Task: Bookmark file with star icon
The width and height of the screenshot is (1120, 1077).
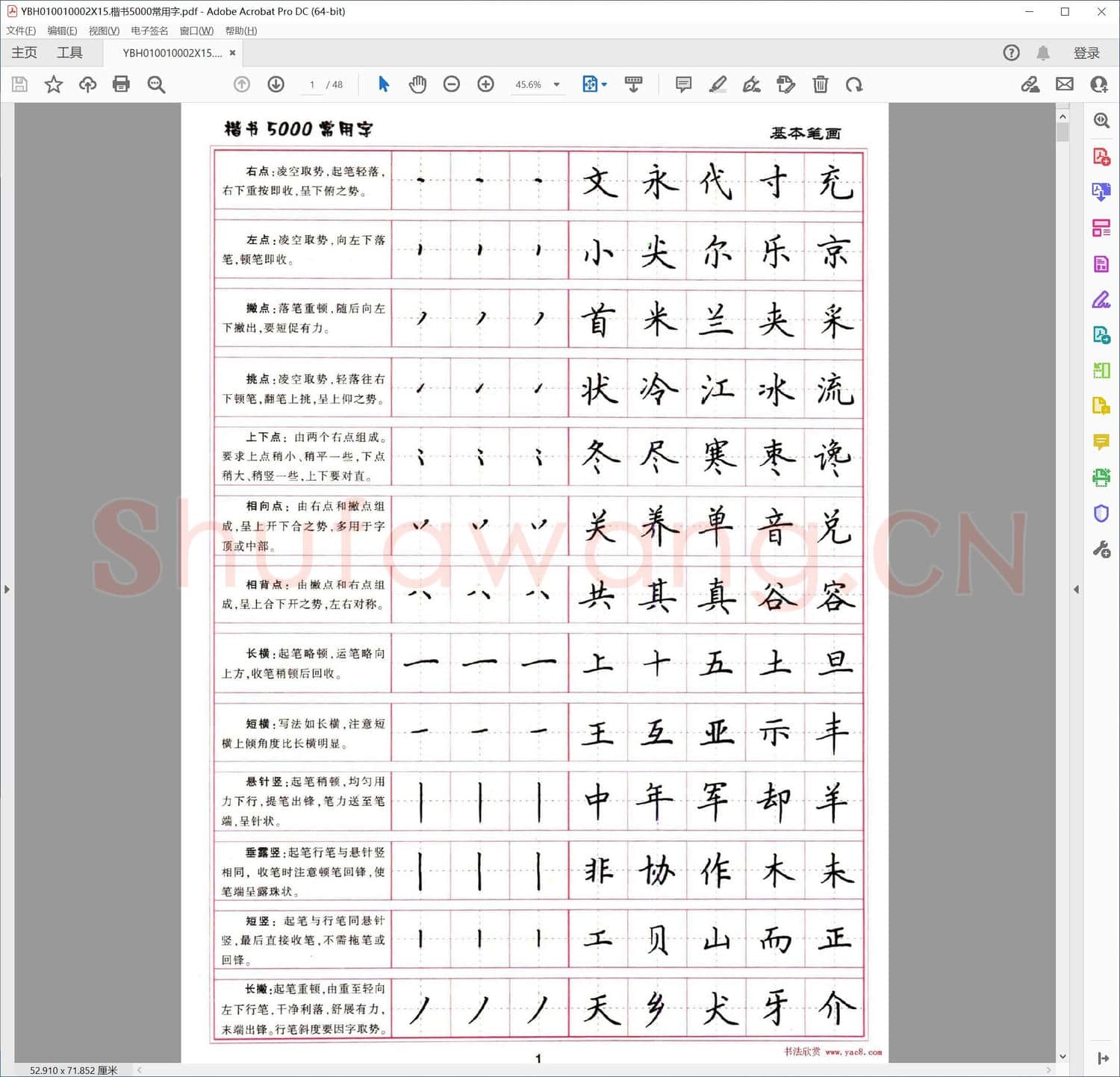Action: coord(54,84)
